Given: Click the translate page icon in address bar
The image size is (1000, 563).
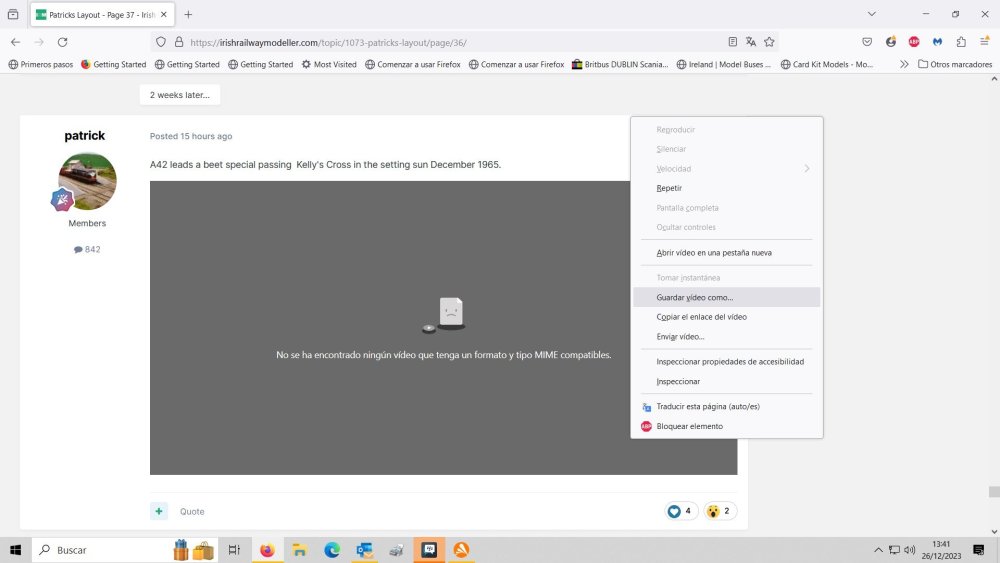Looking at the screenshot, I should [x=751, y=42].
